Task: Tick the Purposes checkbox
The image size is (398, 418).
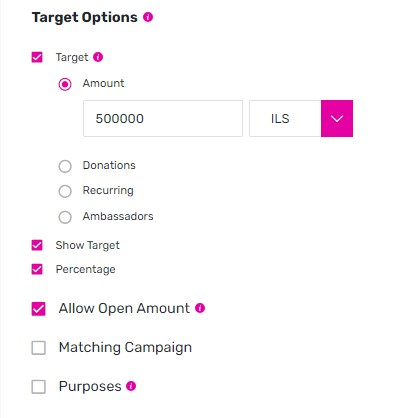Action: (x=38, y=387)
